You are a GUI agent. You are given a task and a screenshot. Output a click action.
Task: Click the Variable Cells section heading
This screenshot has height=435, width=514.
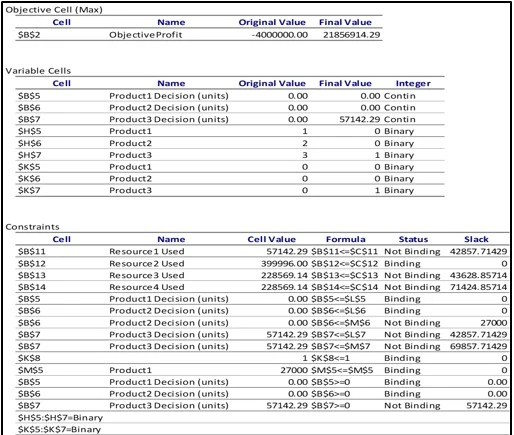point(38,71)
